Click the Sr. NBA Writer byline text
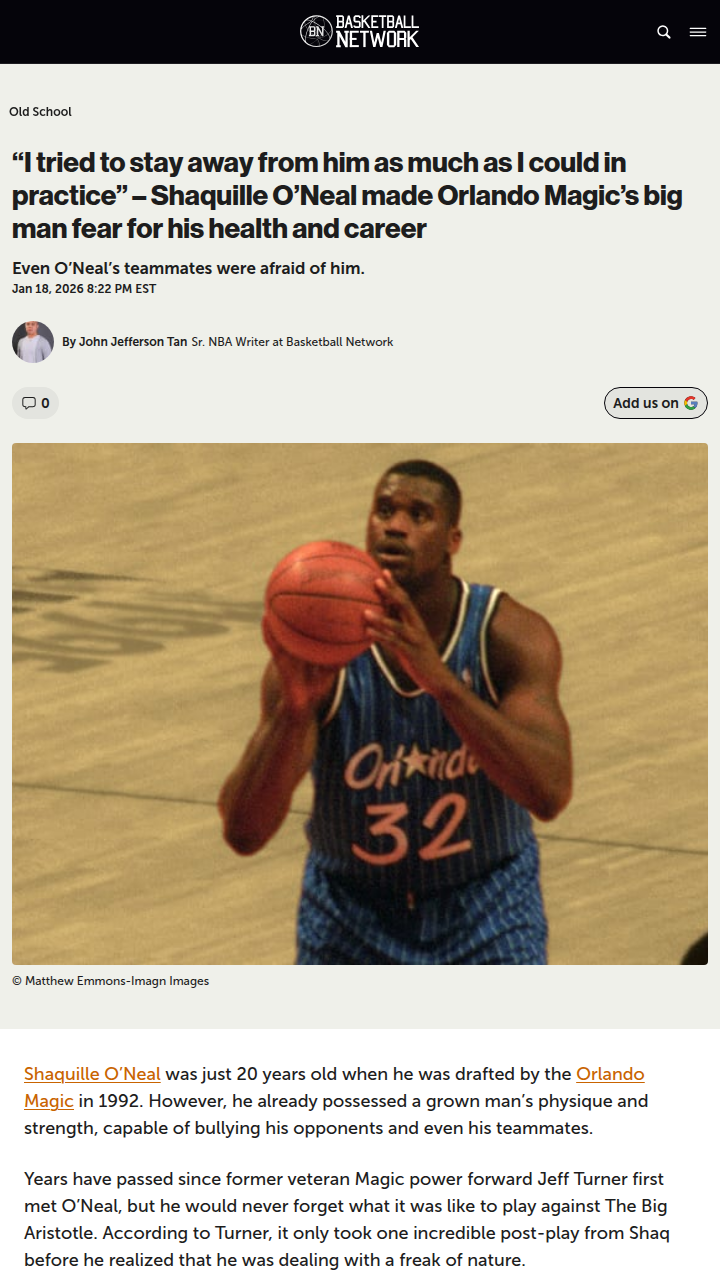This screenshot has width=720, height=1280. coord(292,342)
